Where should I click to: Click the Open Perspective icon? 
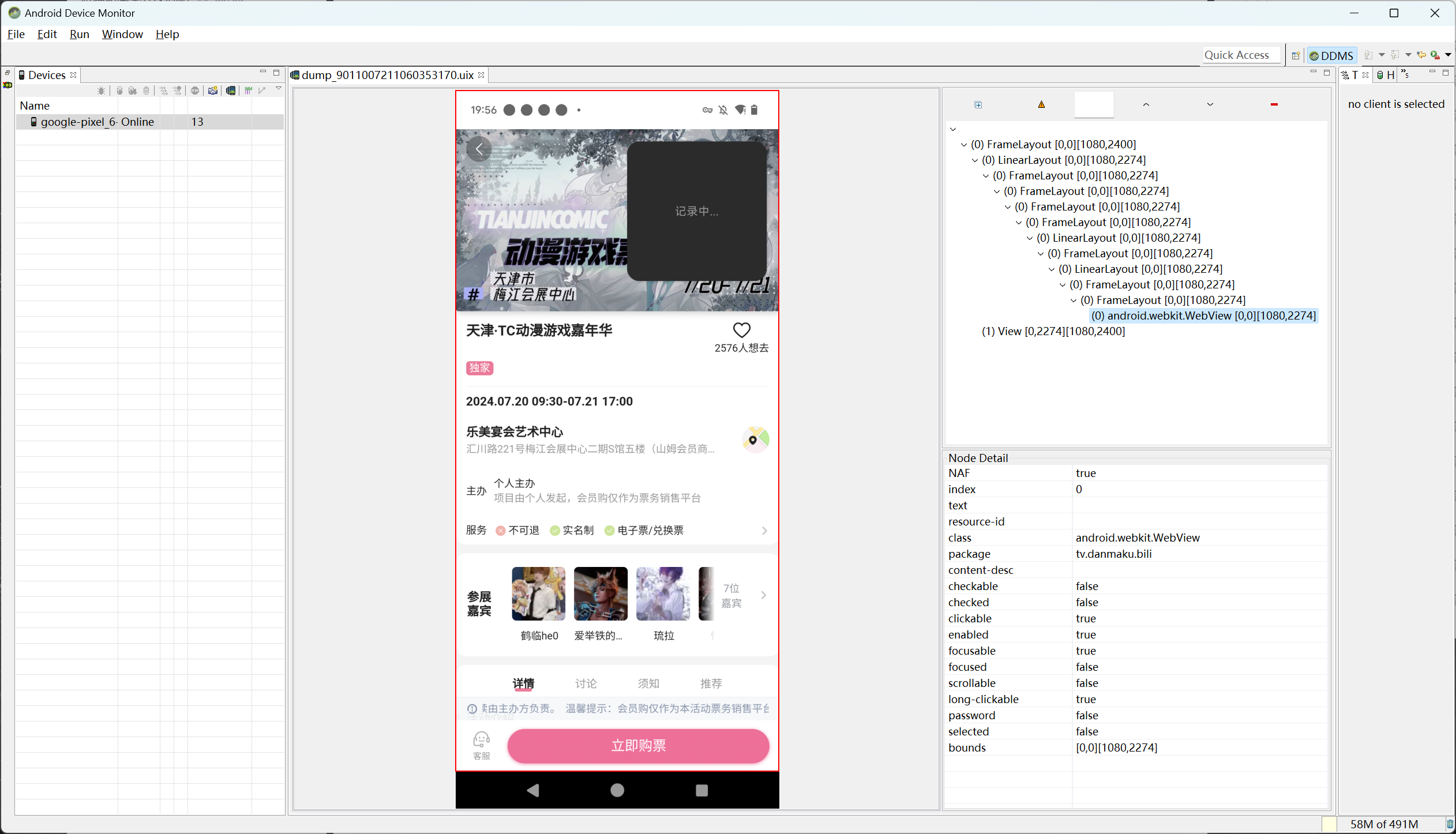1296,55
